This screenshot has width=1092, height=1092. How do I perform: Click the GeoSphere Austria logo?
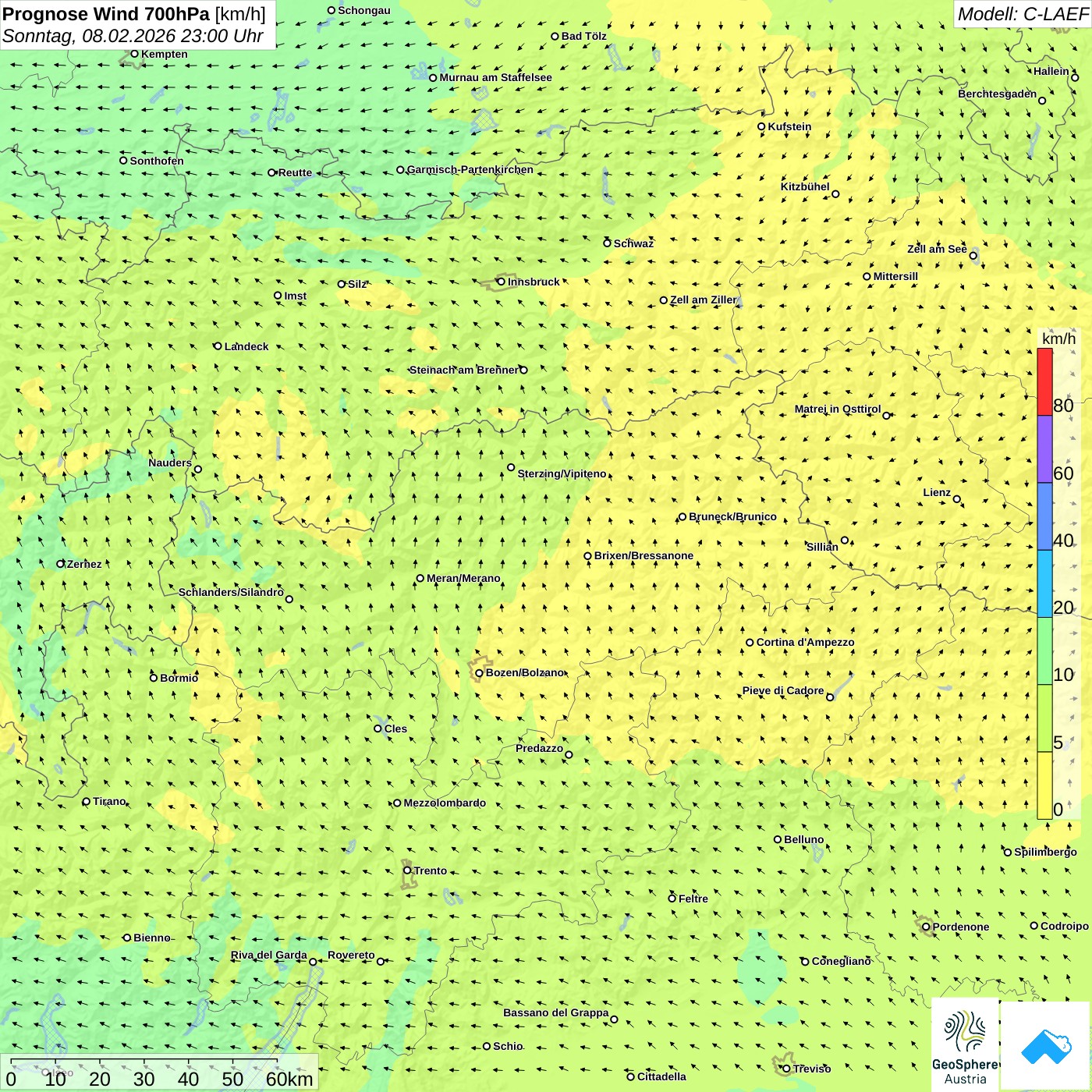(966, 1045)
